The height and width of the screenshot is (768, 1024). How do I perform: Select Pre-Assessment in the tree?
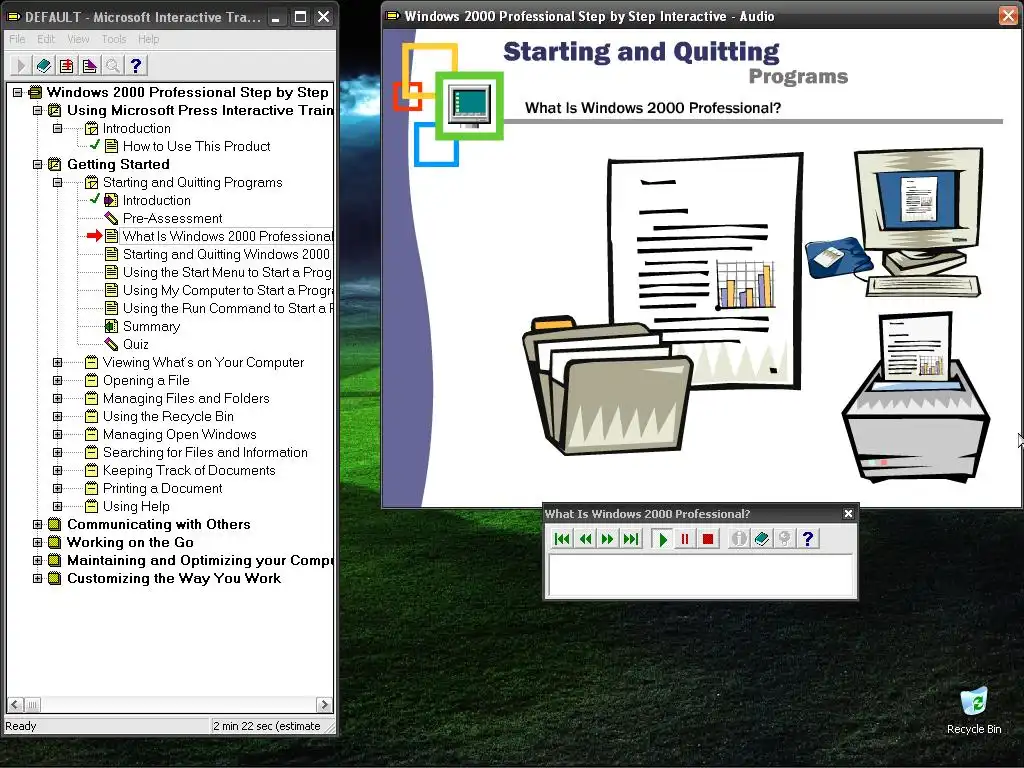(172, 218)
